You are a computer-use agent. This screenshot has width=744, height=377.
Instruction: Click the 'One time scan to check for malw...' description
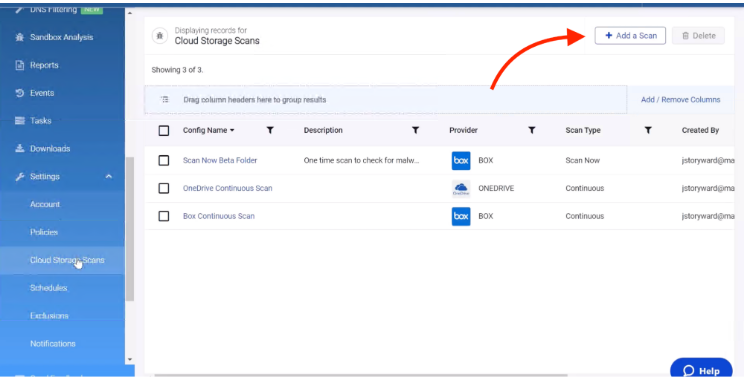362,160
